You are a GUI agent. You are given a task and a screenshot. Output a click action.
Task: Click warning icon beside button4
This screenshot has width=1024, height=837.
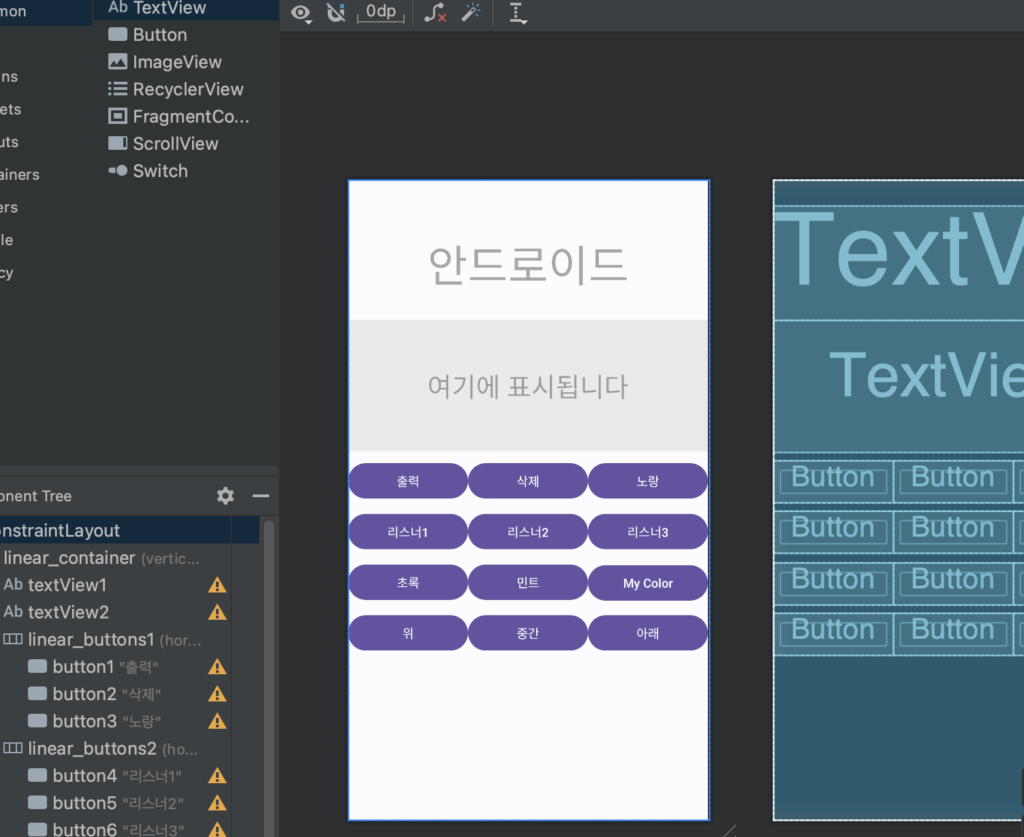217,776
